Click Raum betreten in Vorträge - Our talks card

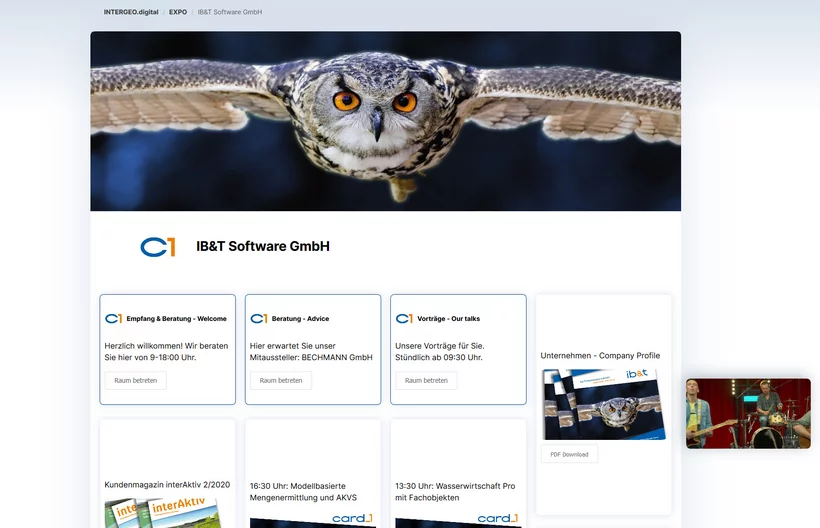click(426, 381)
